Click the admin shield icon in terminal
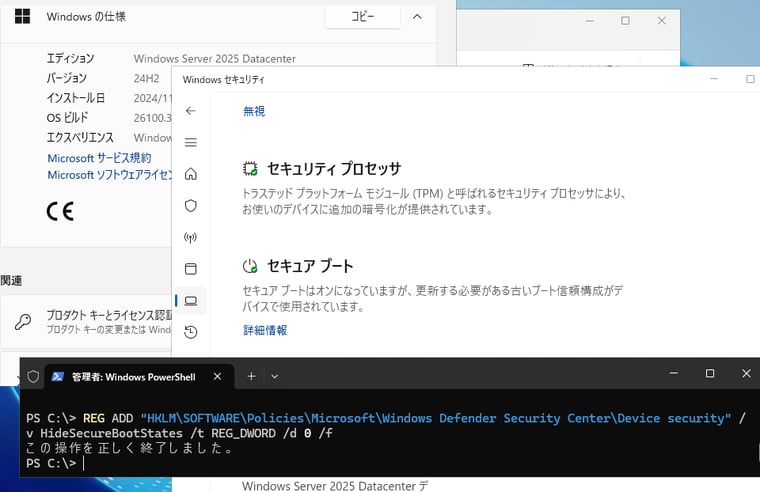 pyautogui.click(x=33, y=377)
